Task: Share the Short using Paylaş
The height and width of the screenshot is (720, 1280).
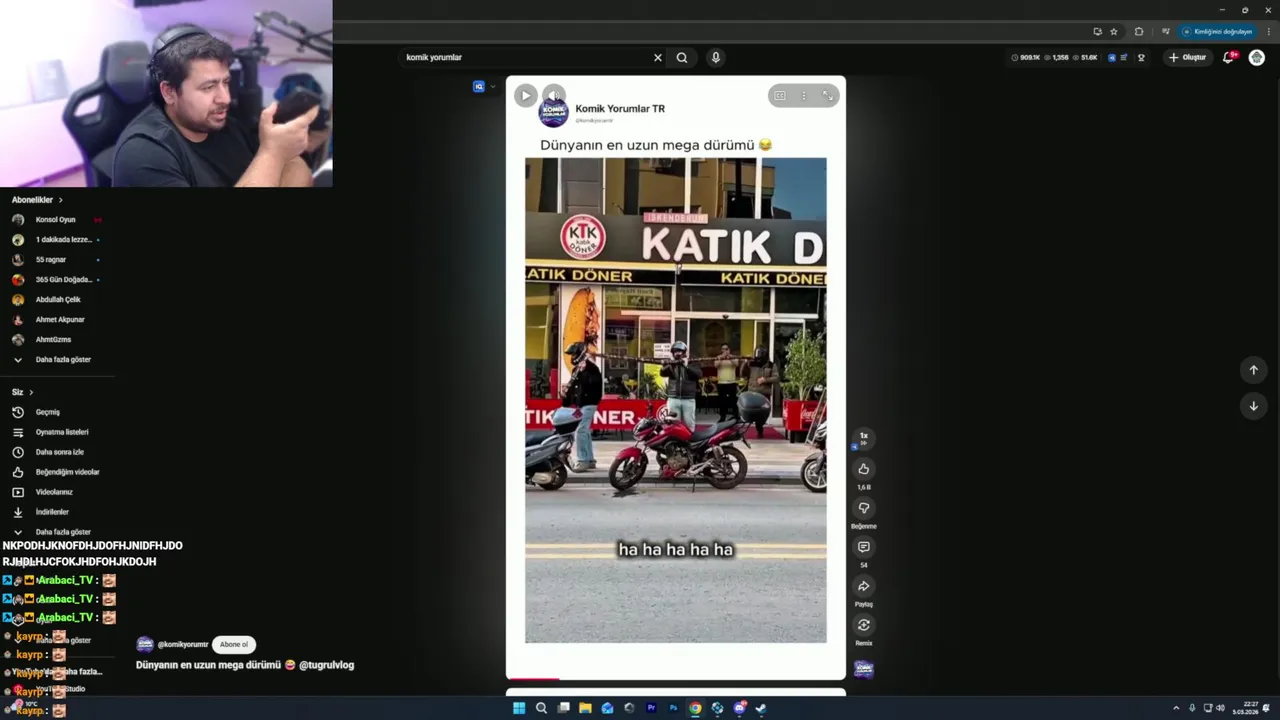Action: point(864,586)
